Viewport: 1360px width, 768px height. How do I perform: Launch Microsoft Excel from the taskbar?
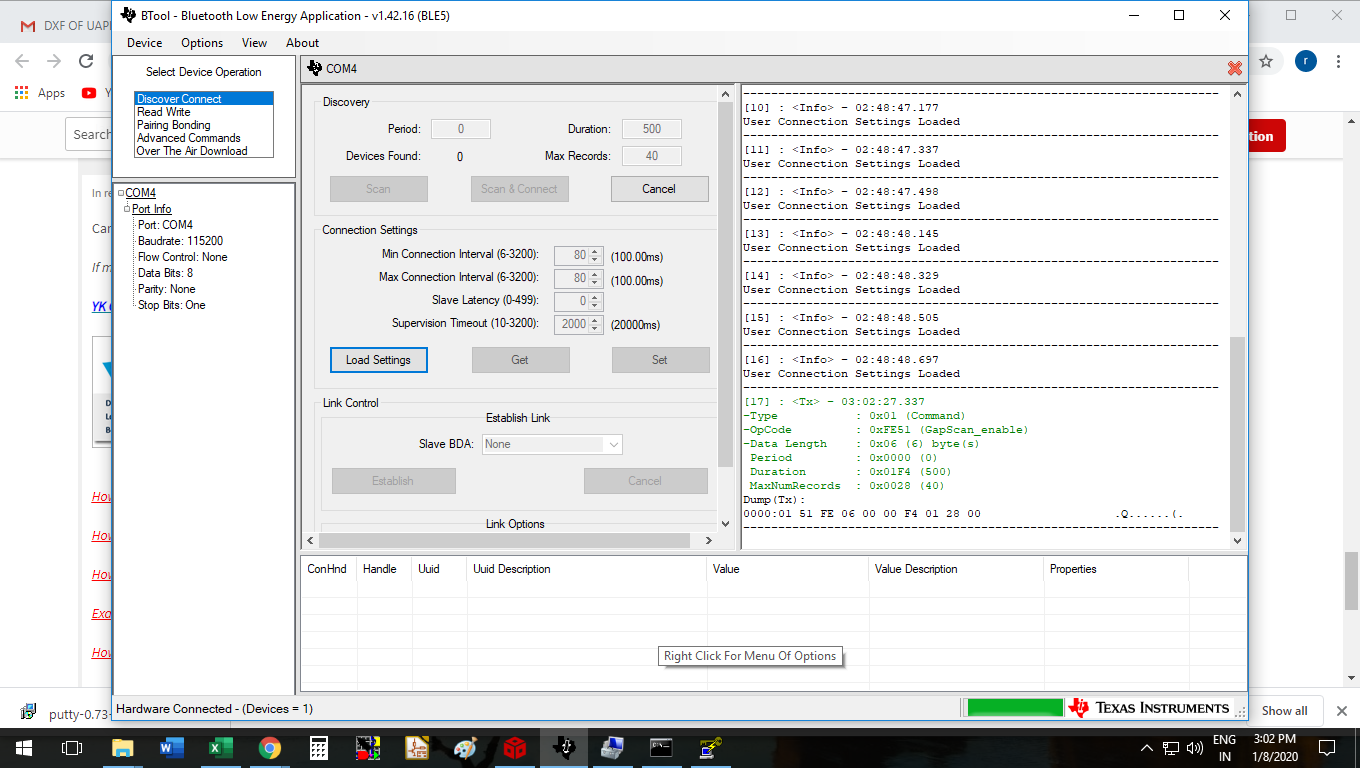click(220, 747)
